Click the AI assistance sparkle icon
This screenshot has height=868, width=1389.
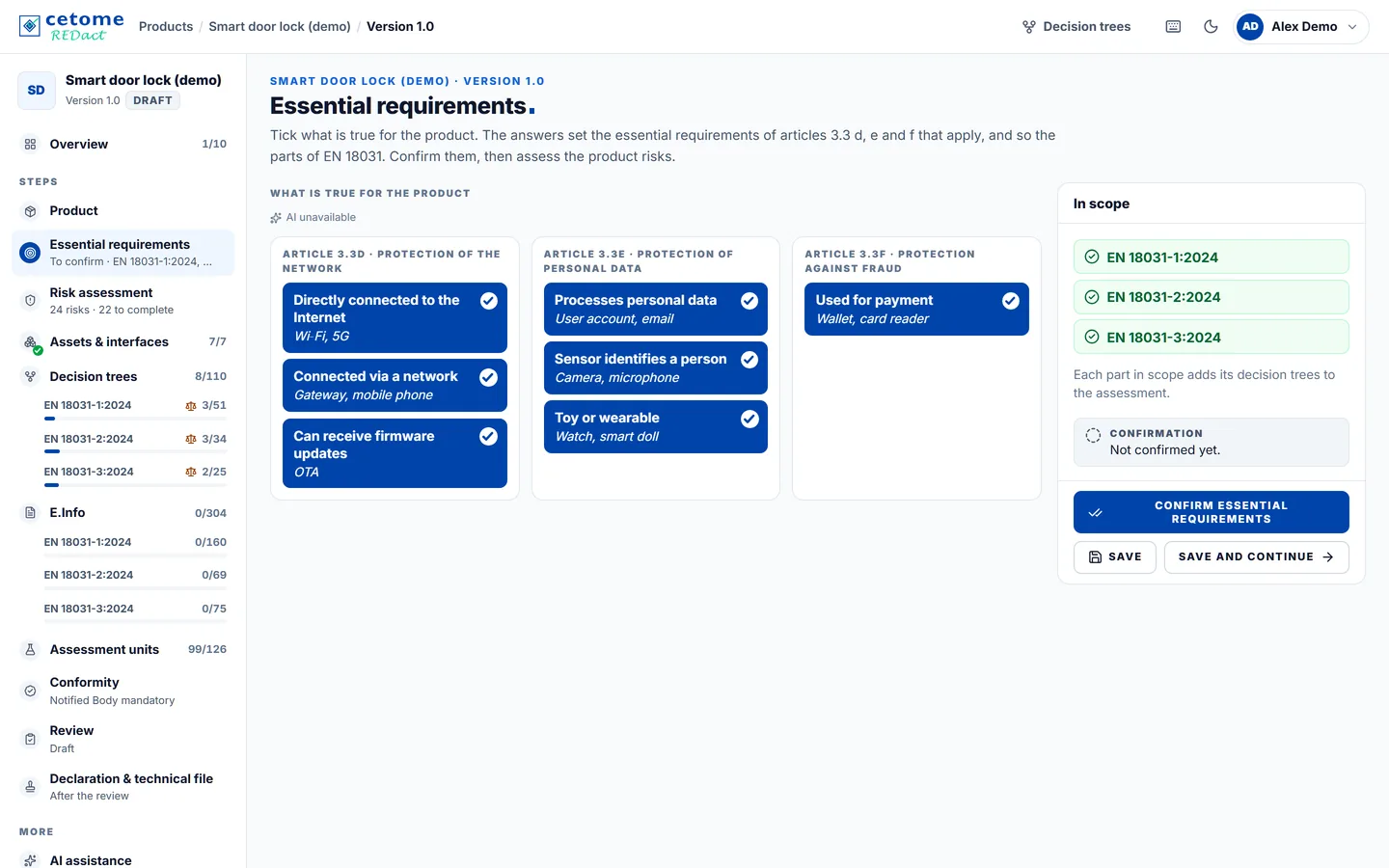pyautogui.click(x=30, y=860)
